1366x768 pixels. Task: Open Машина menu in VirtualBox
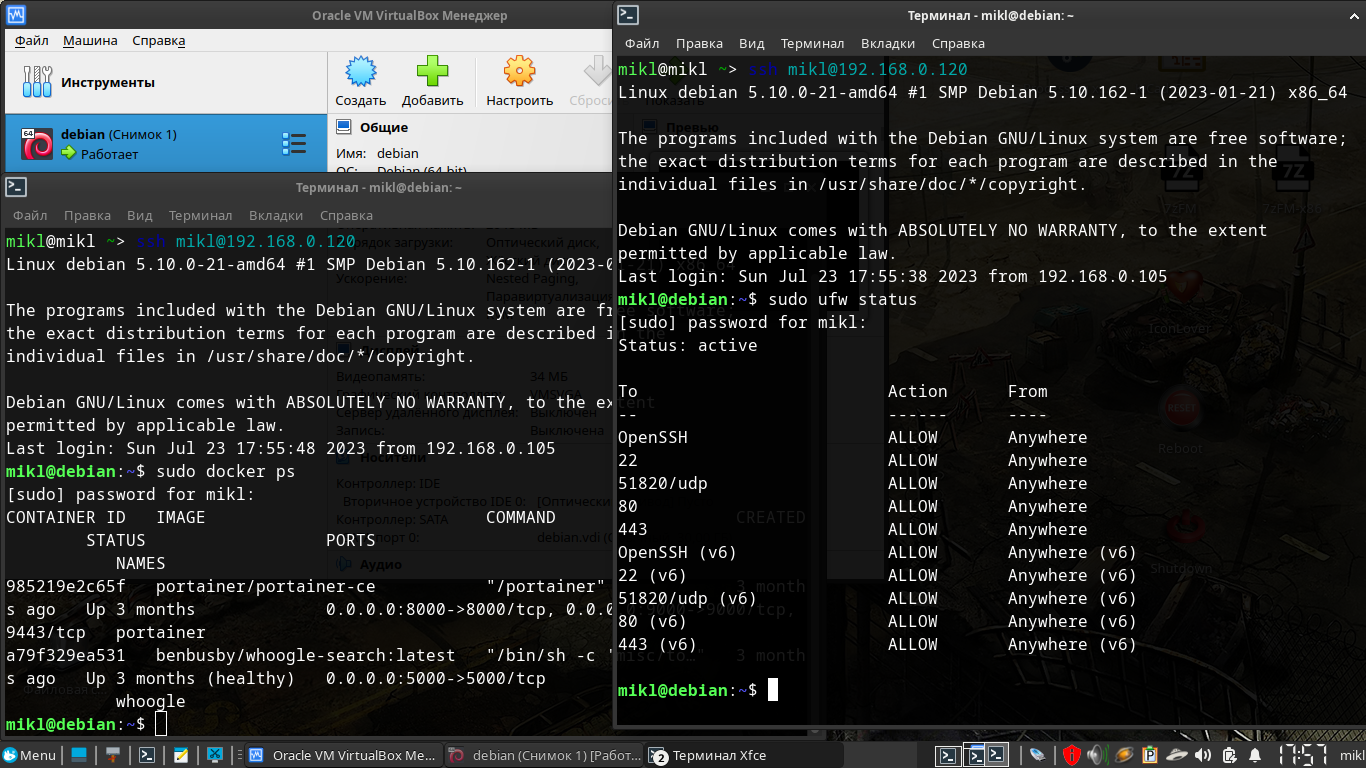tap(90, 41)
